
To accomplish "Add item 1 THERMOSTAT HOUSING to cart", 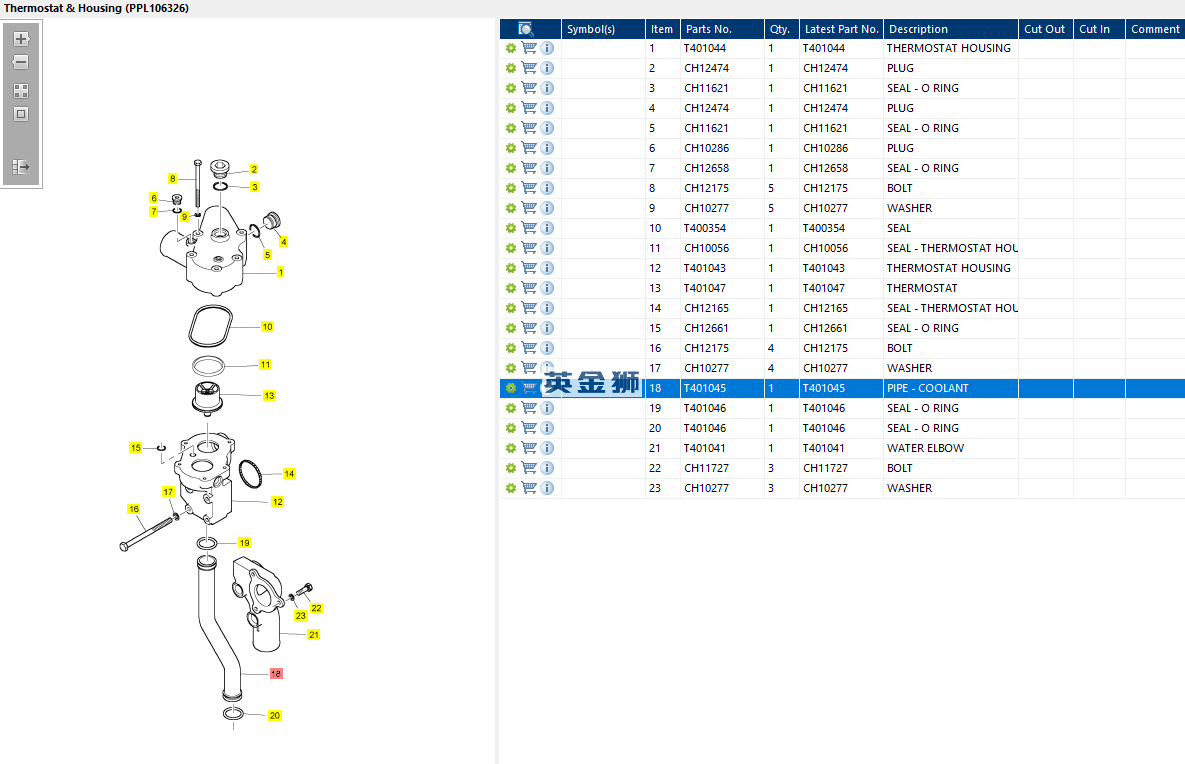I will tap(529, 48).
